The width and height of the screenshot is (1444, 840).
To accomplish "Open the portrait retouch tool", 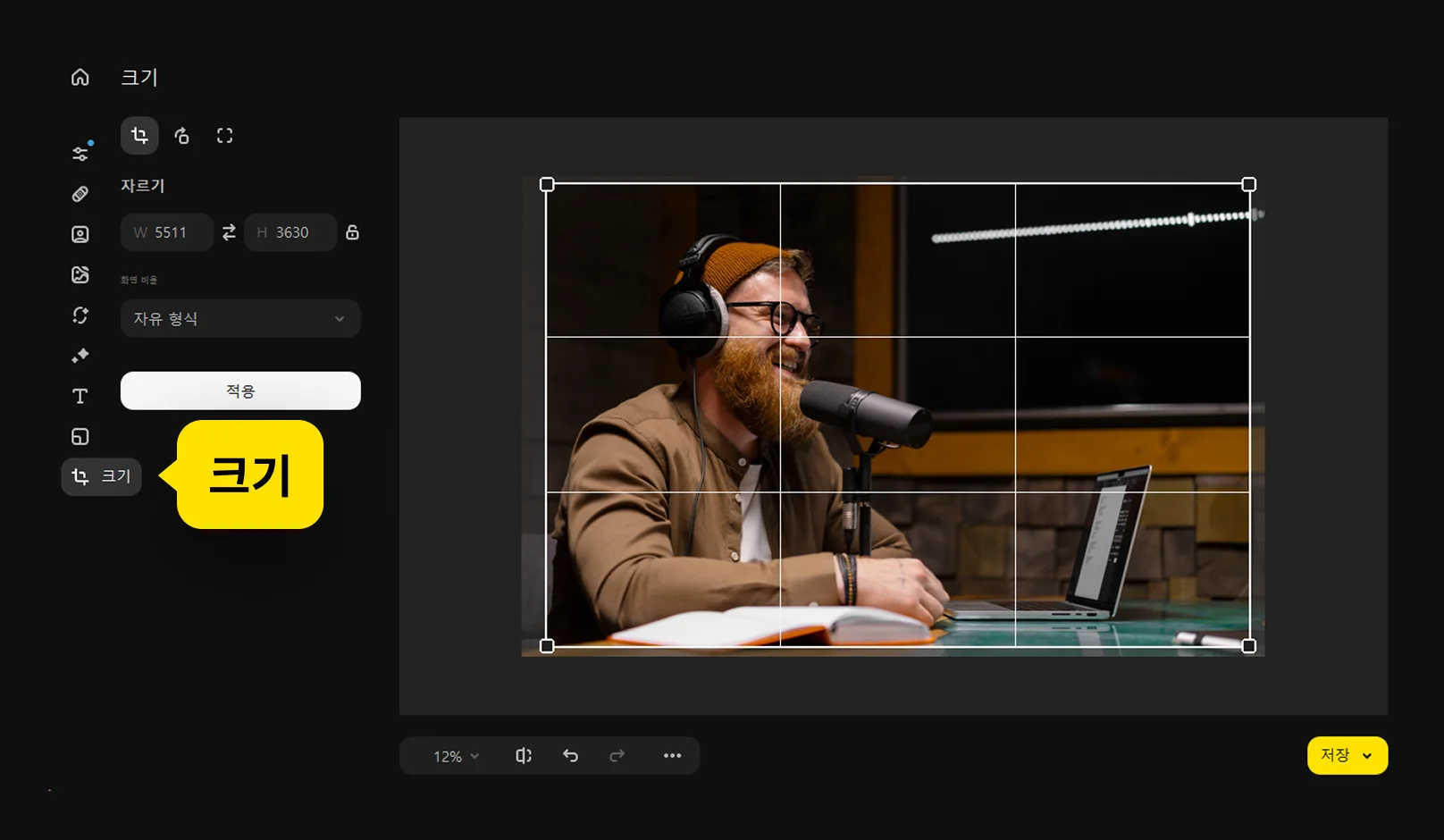I will (x=80, y=234).
